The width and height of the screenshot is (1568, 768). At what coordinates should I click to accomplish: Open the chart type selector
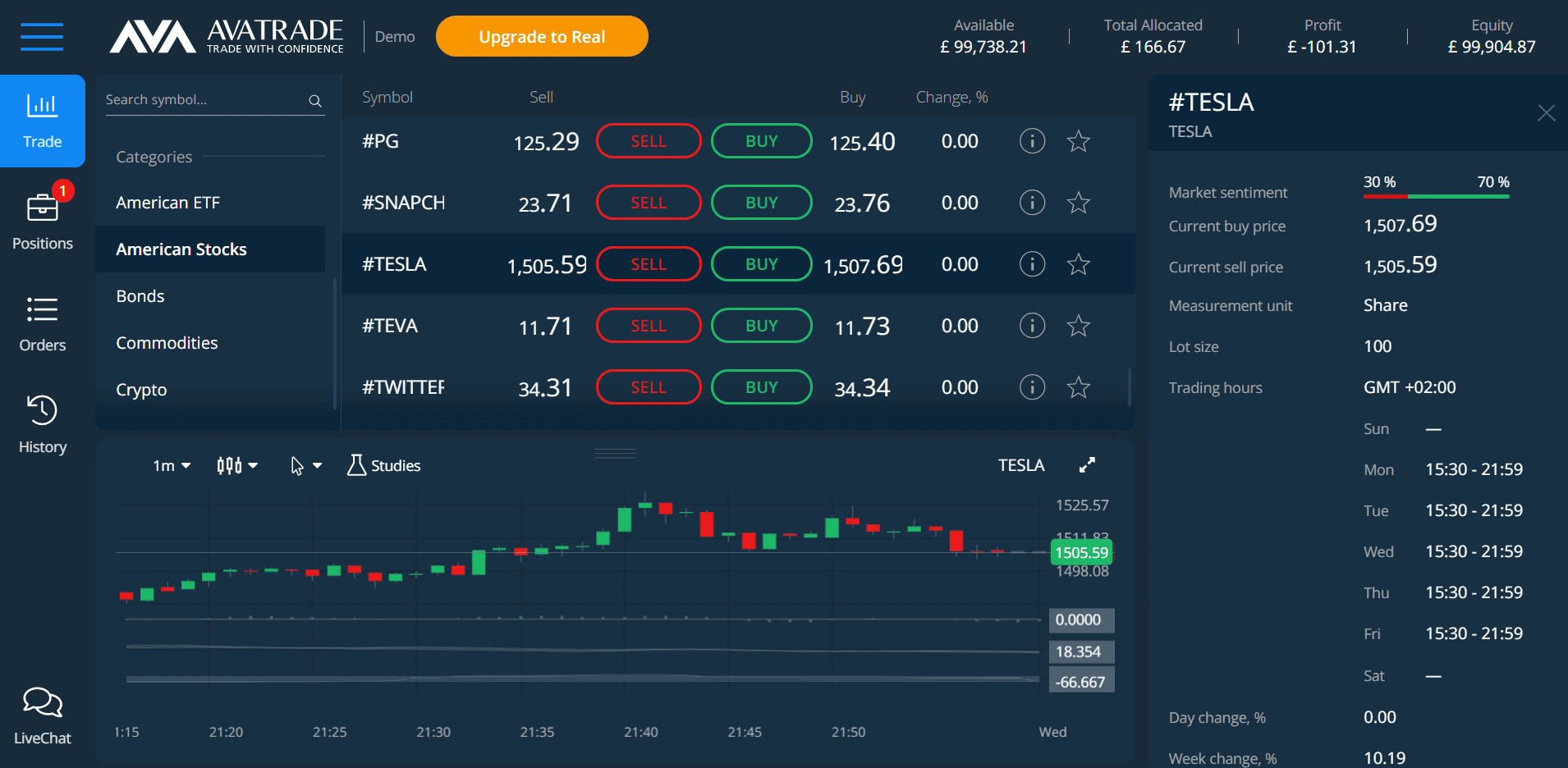point(237,465)
